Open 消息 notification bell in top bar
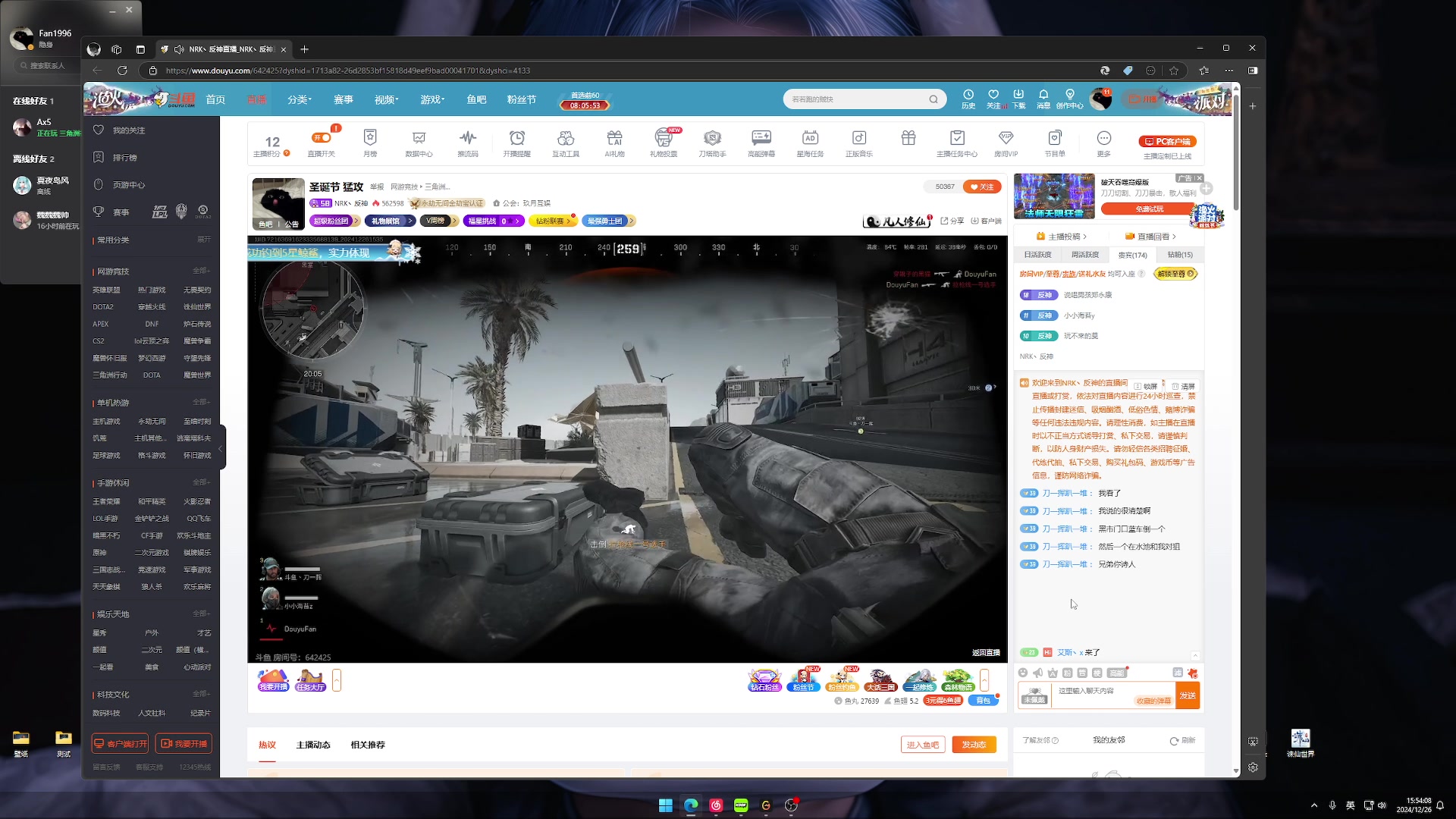The image size is (1456, 819). coord(1043,99)
